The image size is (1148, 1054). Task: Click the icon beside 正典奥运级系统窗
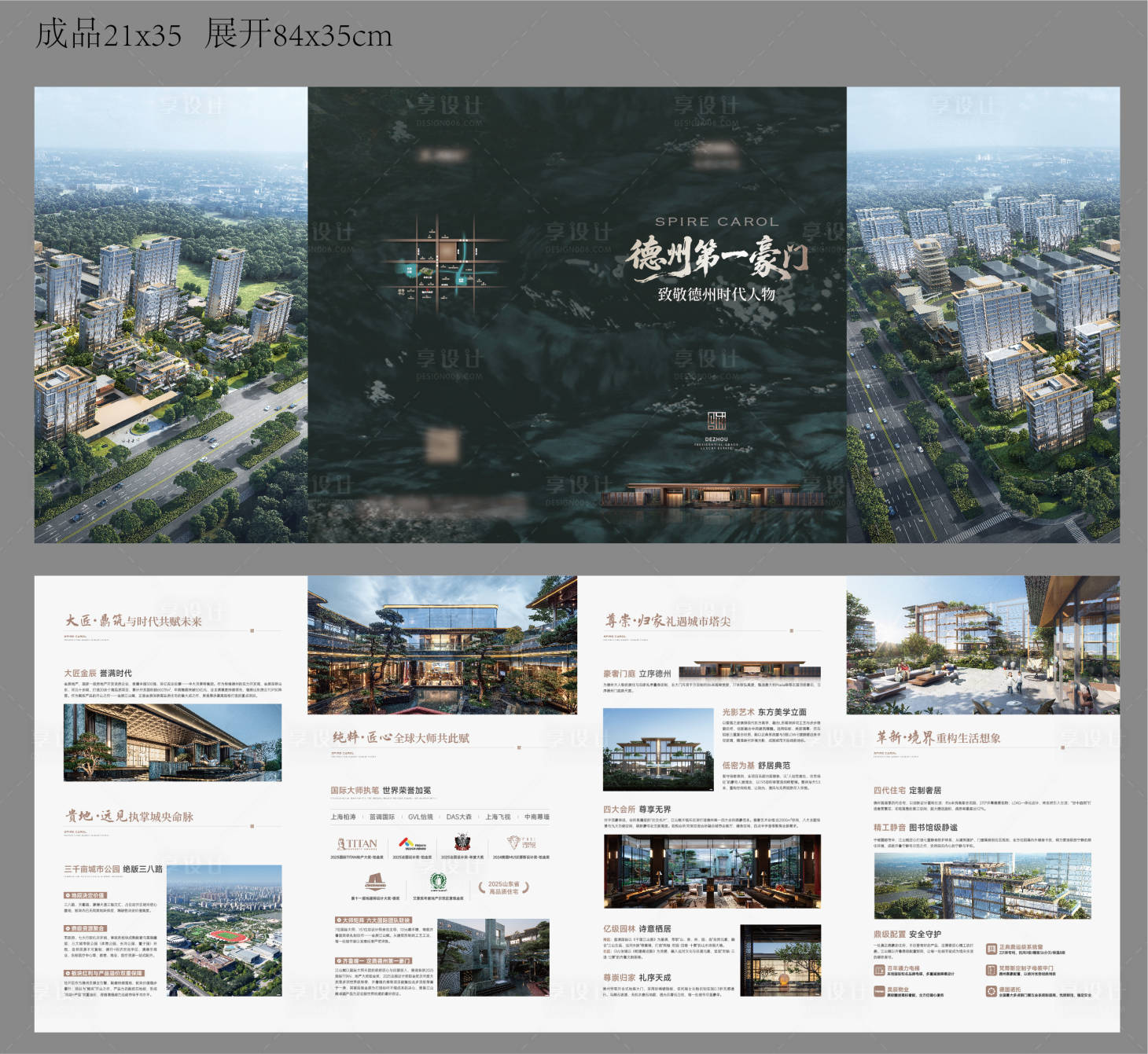992,949
